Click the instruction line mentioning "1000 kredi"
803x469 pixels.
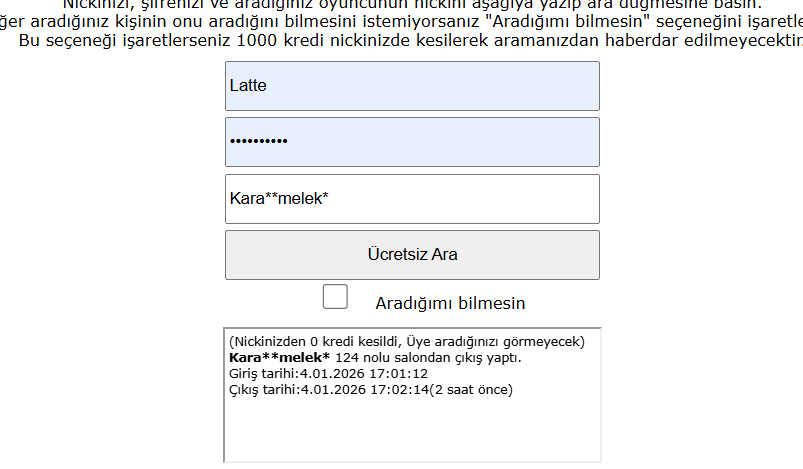pyautogui.click(x=411, y=40)
